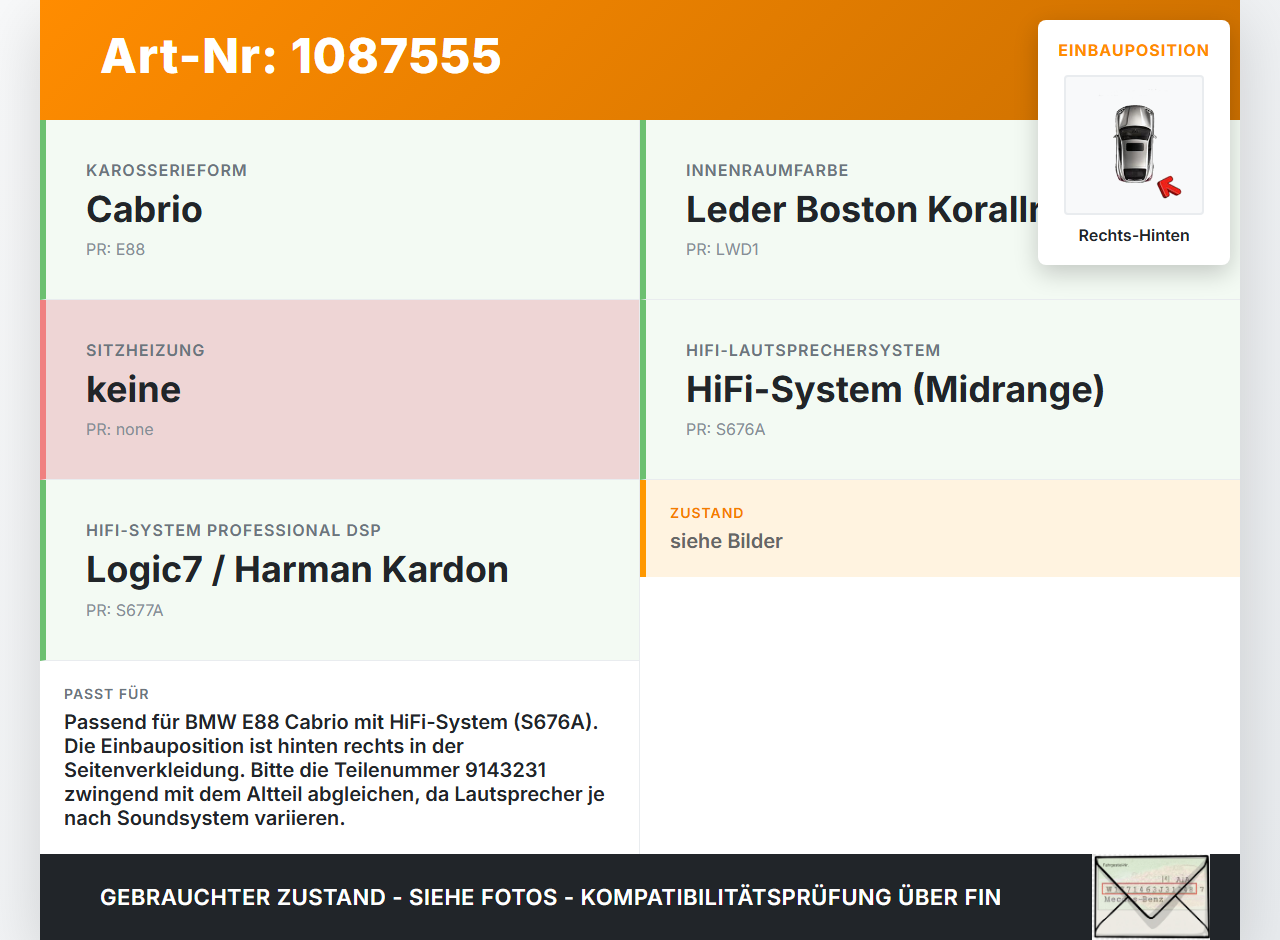Click the PR: S677A code

pyautogui.click(x=124, y=610)
